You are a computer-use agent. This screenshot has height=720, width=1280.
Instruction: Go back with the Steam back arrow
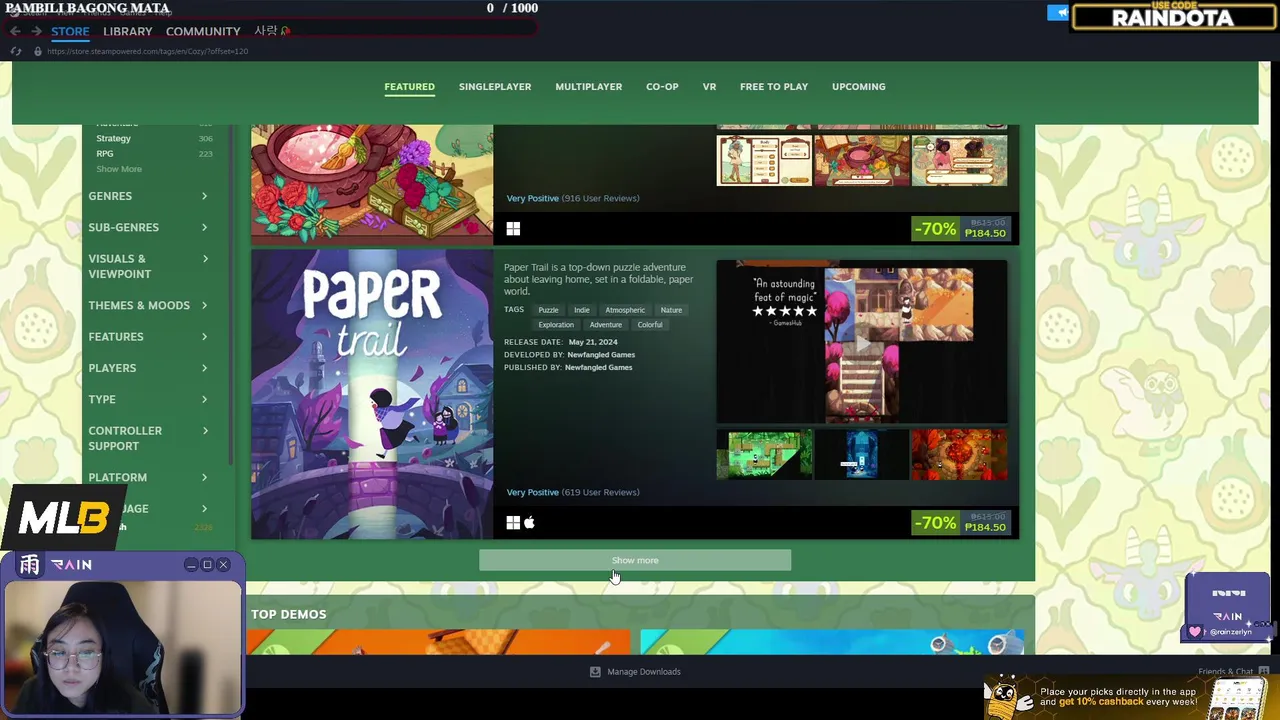15,31
